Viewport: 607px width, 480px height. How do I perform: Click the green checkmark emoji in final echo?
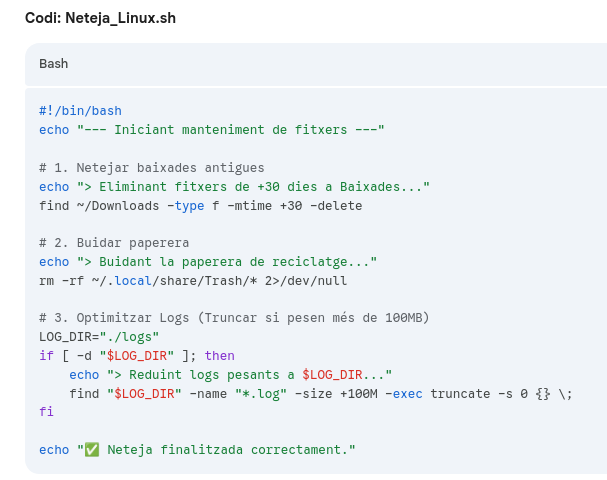coord(92,450)
